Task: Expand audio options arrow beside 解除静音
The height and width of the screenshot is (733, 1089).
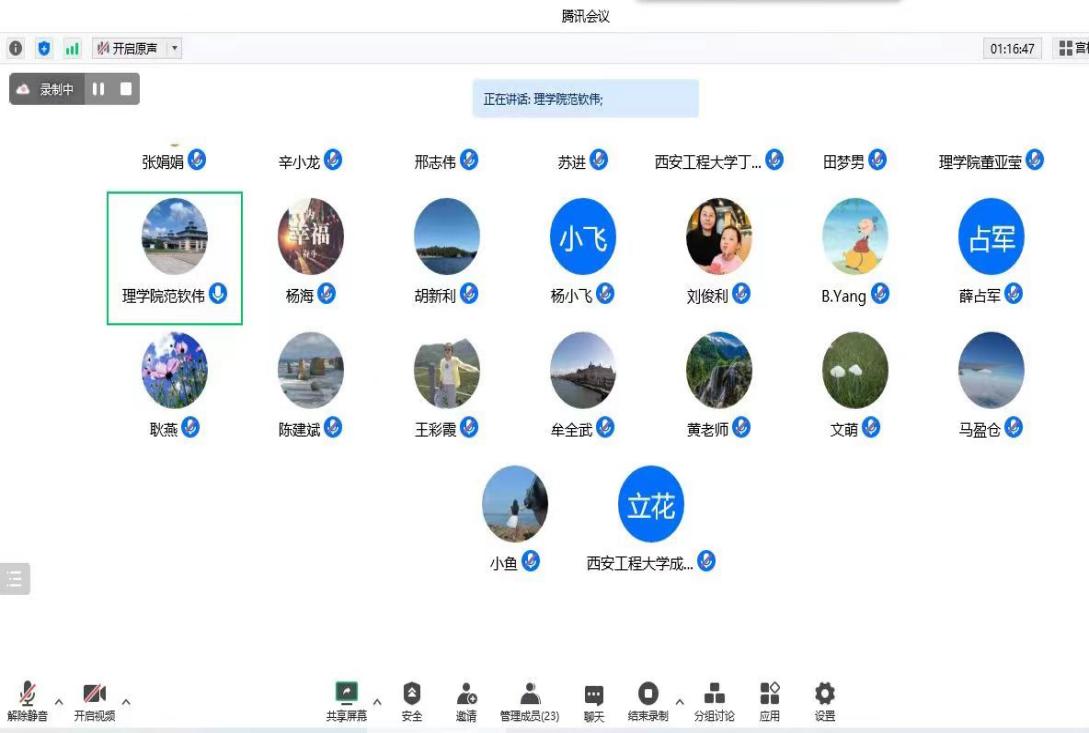Action: pos(58,701)
